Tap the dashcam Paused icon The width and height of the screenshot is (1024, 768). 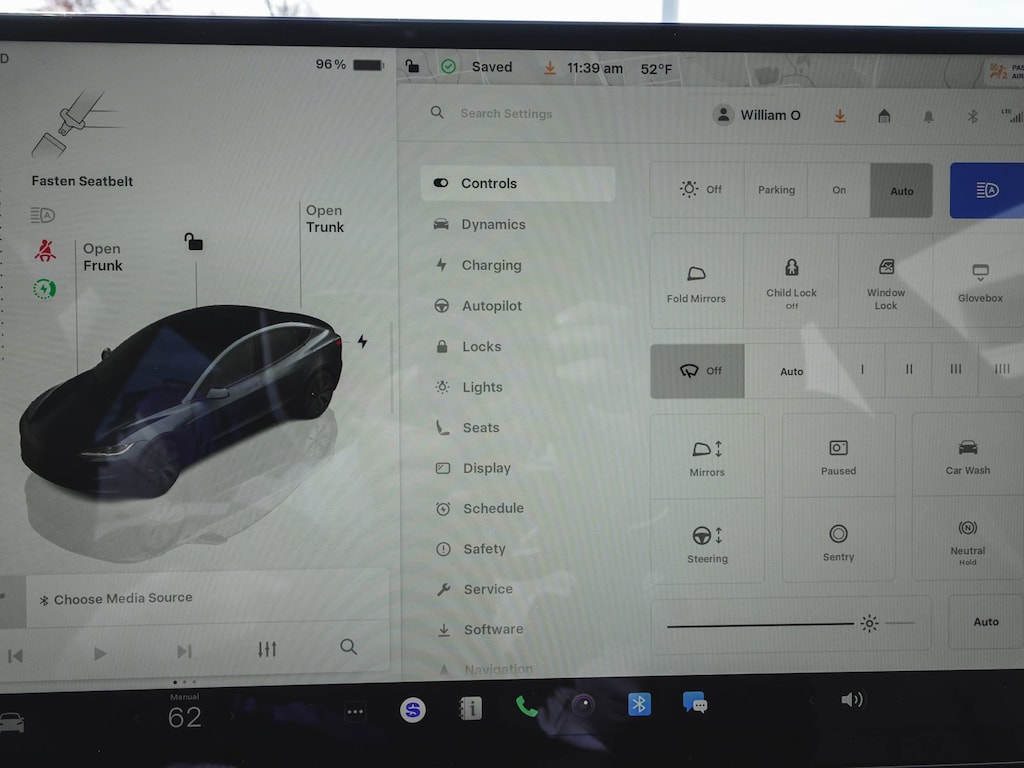838,456
